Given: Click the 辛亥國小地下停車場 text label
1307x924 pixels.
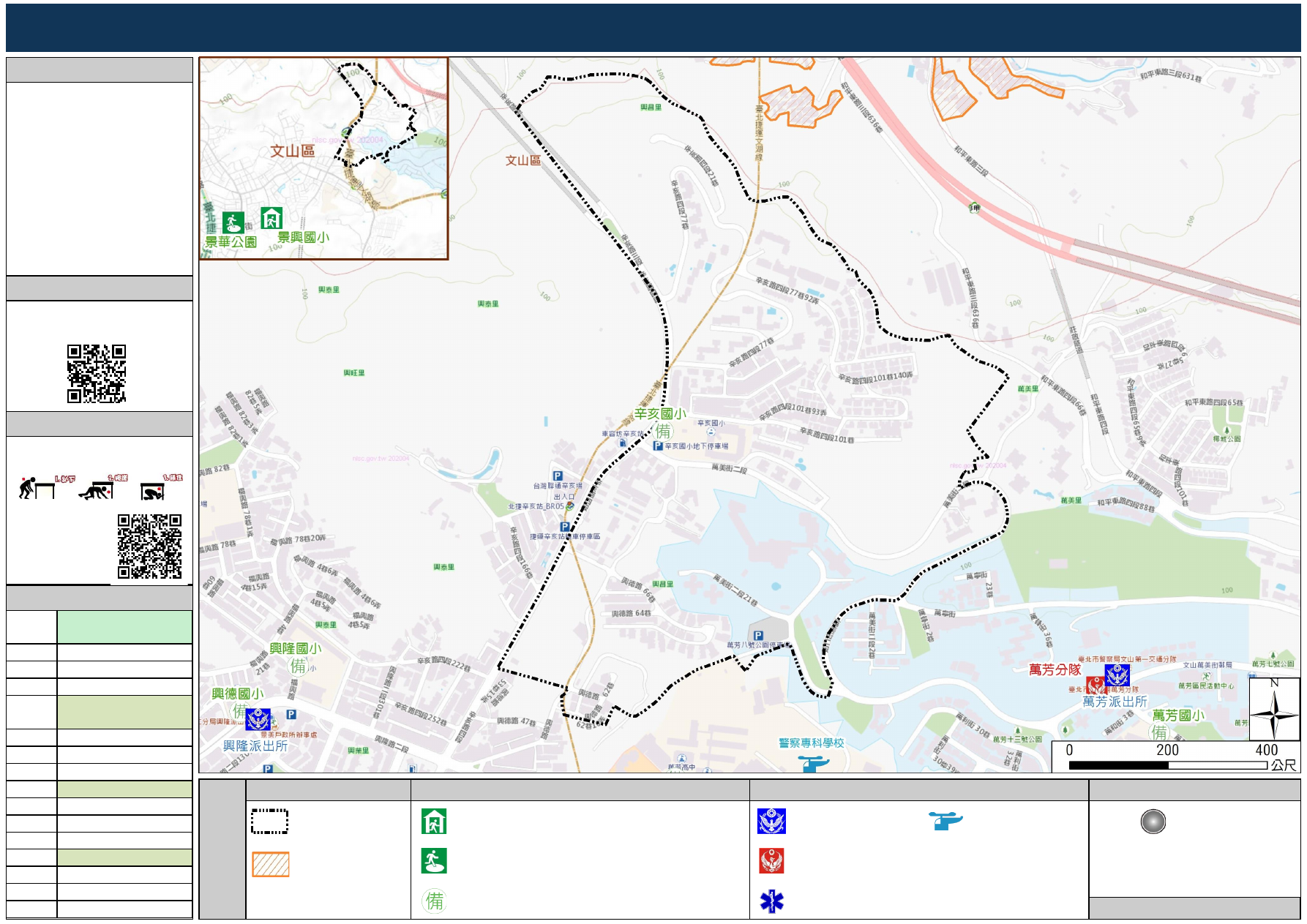Looking at the screenshot, I should (696, 446).
